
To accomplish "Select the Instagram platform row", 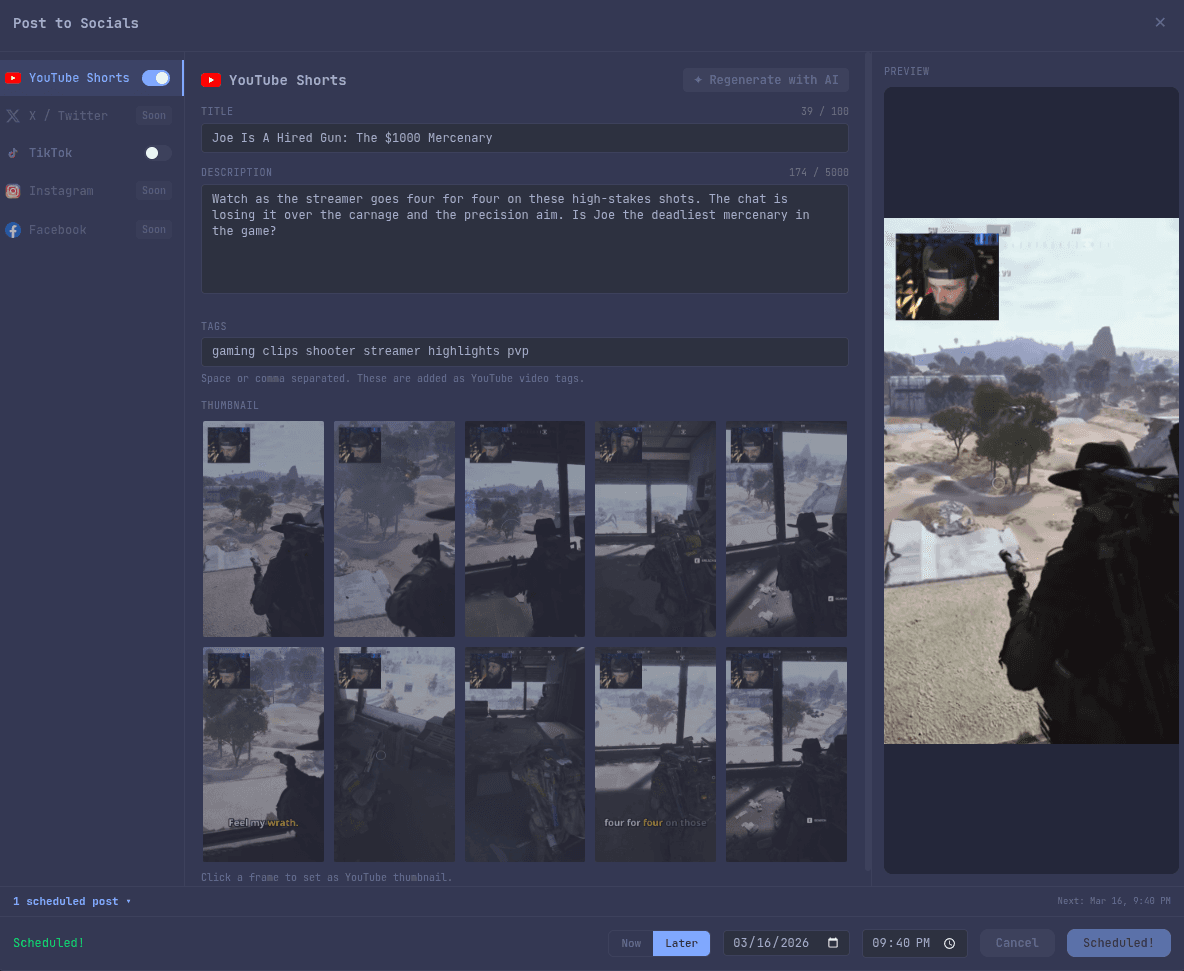I will (91, 191).
